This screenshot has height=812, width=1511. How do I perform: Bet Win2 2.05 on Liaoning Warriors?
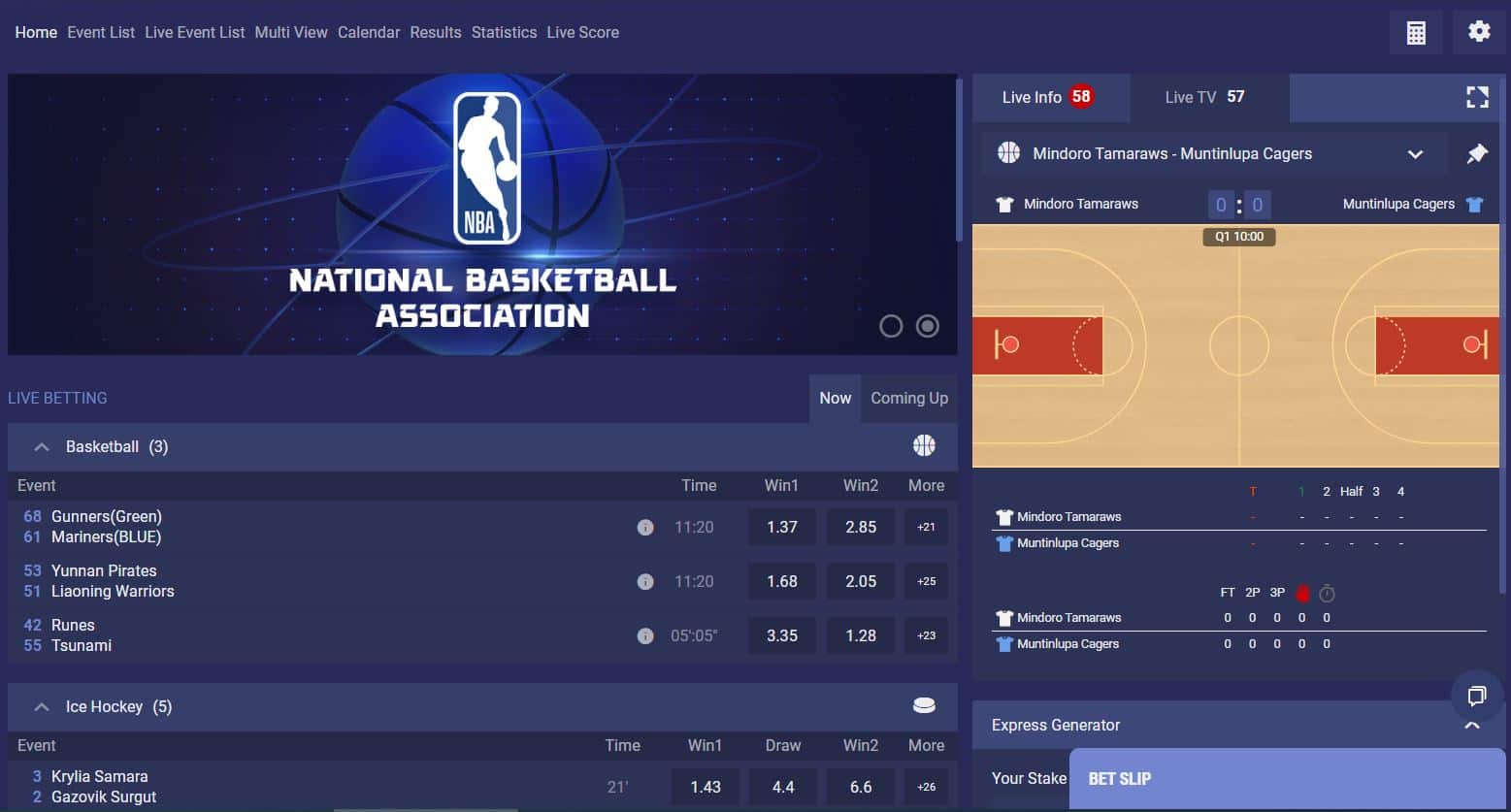click(x=861, y=581)
